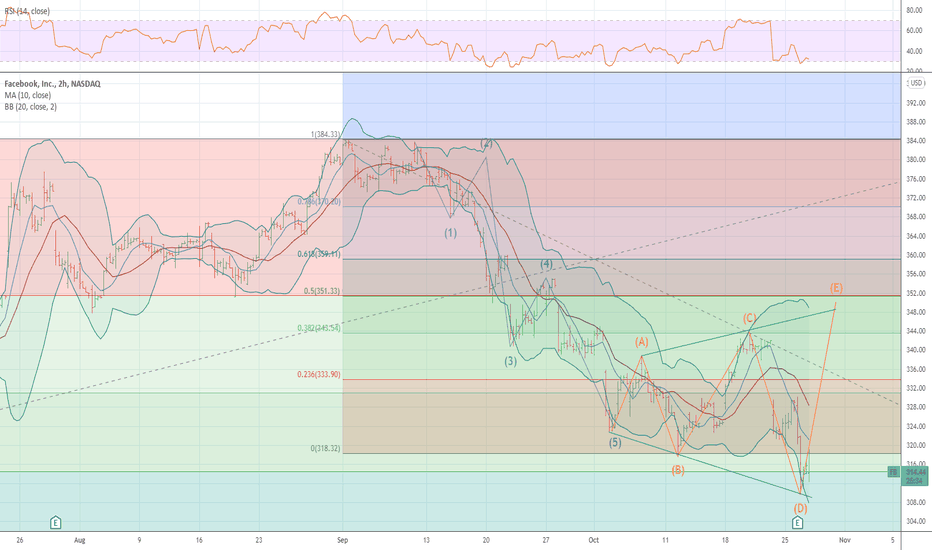Click the 384.00 price axis label
Screen dimensions: 932x550
pyautogui.click(x=916, y=141)
